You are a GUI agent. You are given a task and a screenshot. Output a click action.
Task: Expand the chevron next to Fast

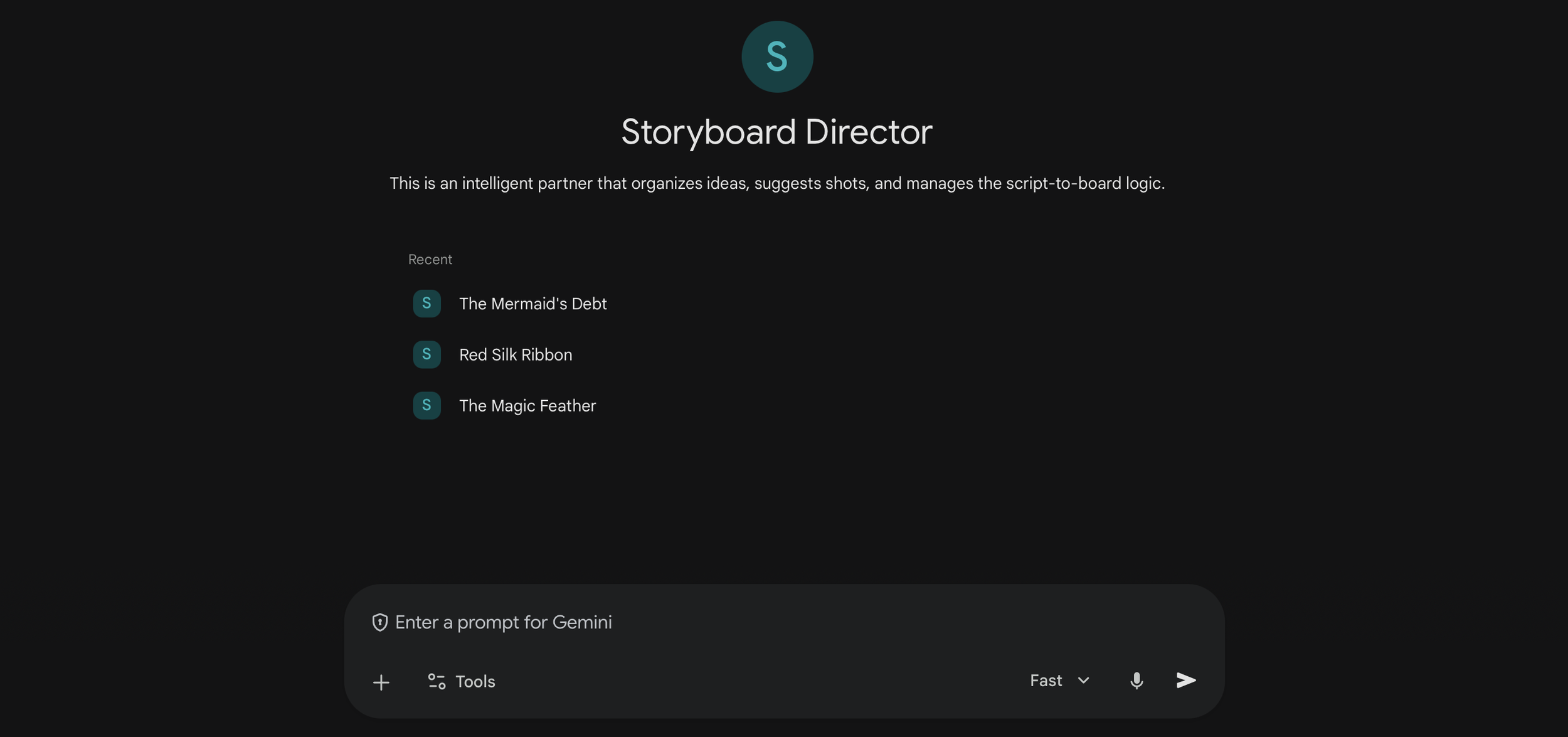(x=1083, y=681)
